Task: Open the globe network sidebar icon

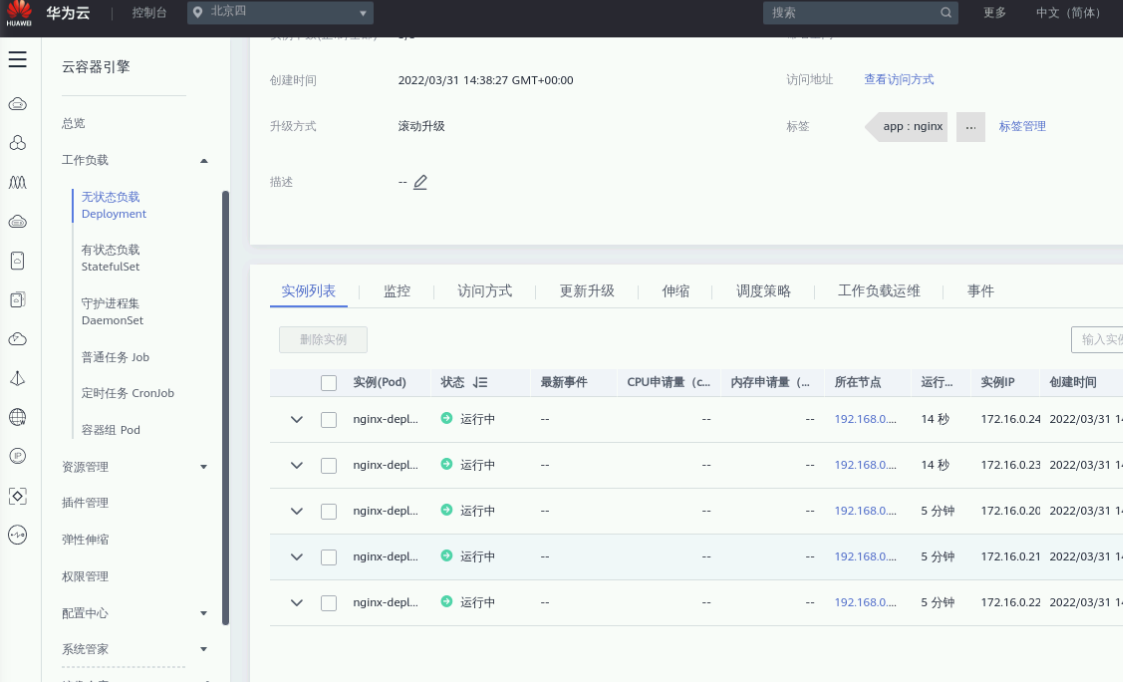Action: coord(18,417)
